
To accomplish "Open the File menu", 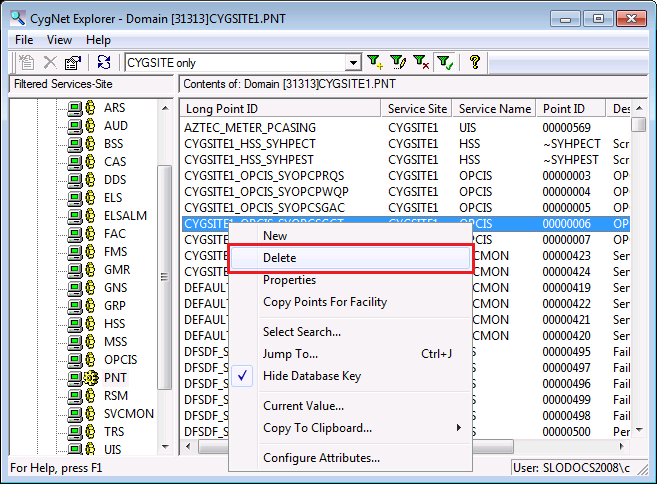I will (x=24, y=40).
